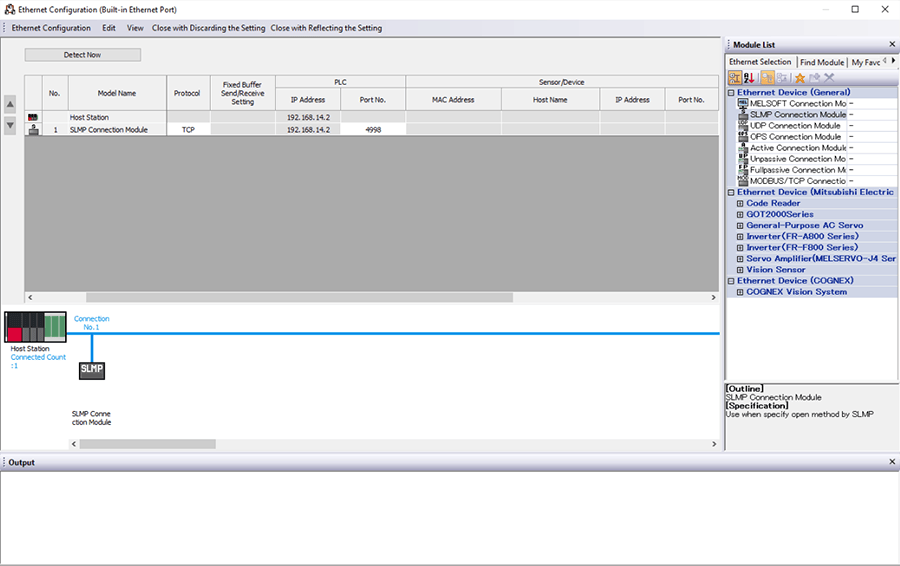The width and height of the screenshot is (900, 566).
Task: Toggle the display-by-category icon in Module List
Action: [x=735, y=78]
